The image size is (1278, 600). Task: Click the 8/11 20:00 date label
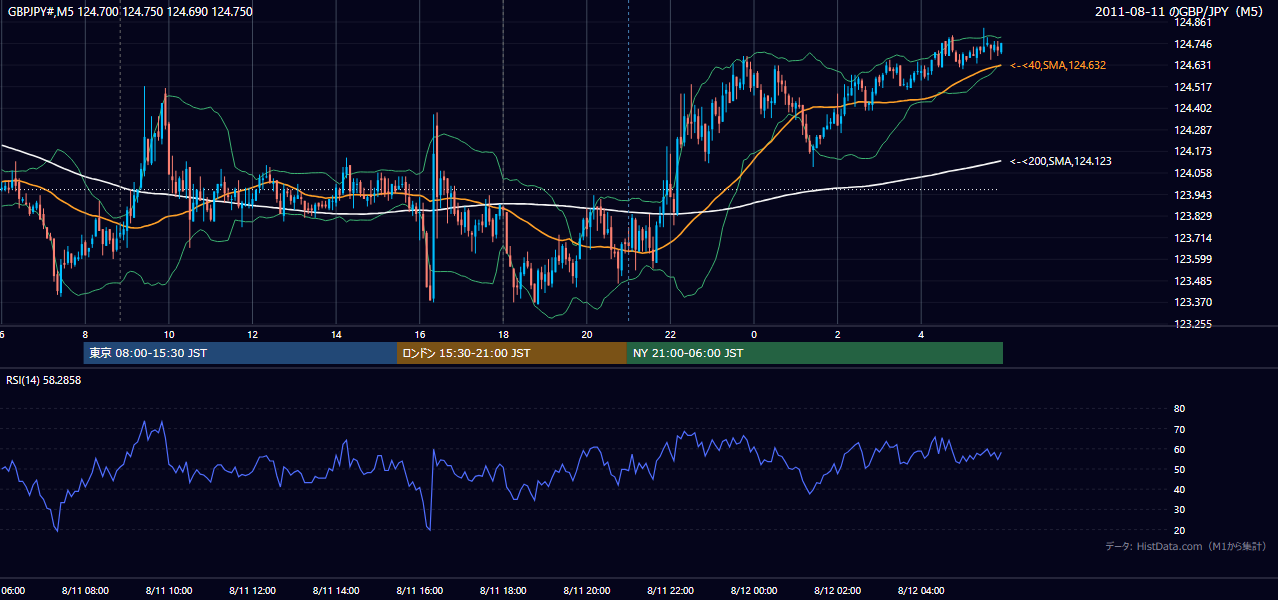[x=587, y=591]
